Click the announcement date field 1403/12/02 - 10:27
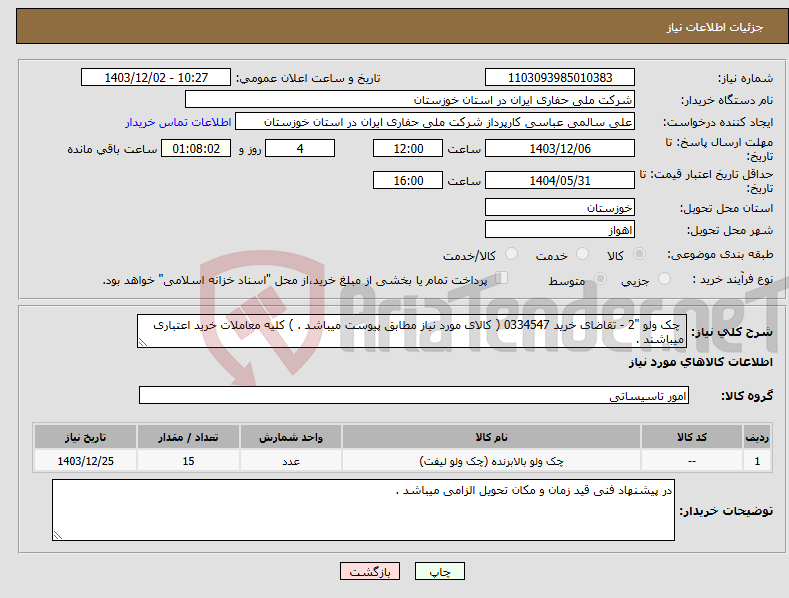Screen dimensions: 789x598 pos(156,78)
